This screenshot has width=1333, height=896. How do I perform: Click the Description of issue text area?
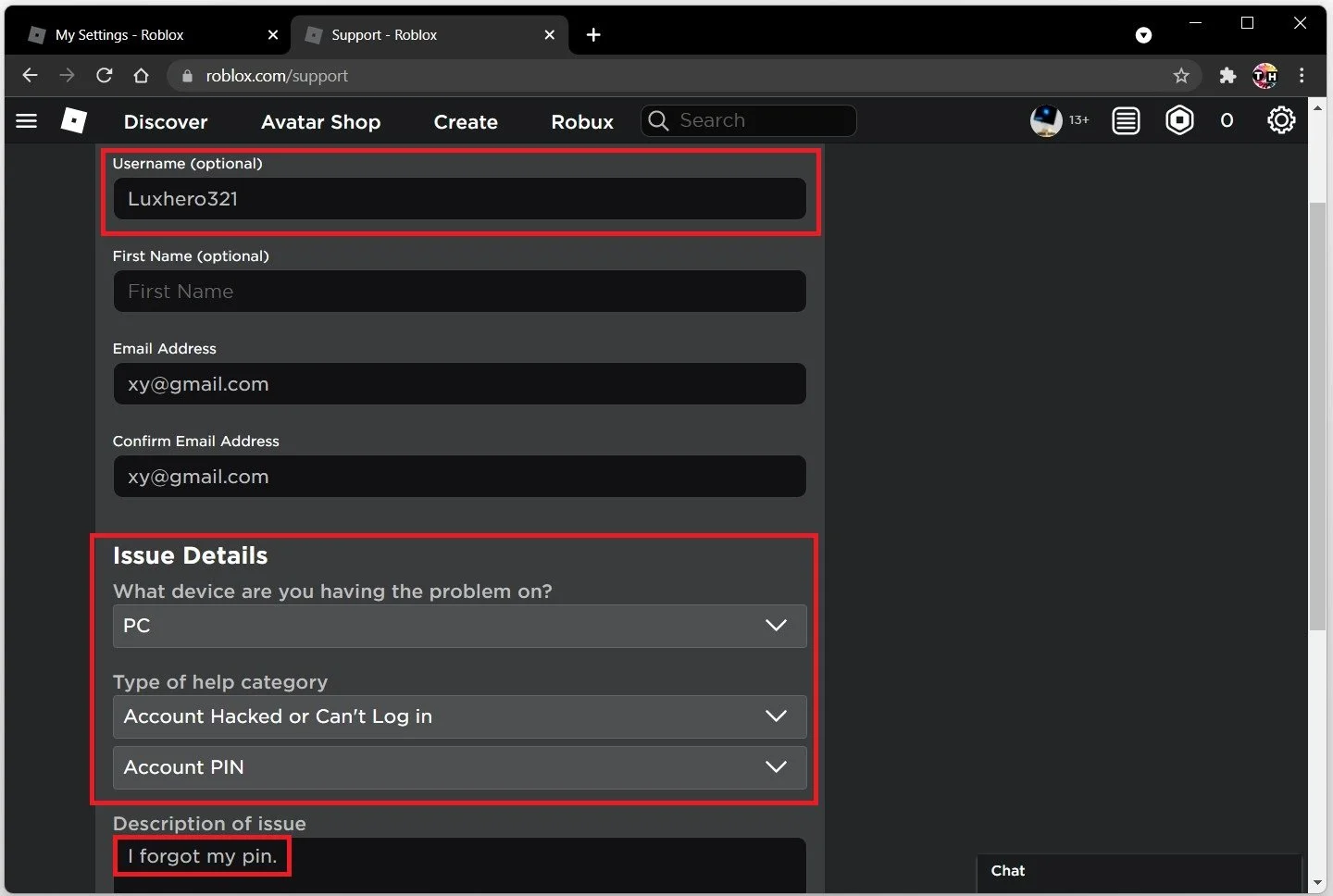point(459,866)
